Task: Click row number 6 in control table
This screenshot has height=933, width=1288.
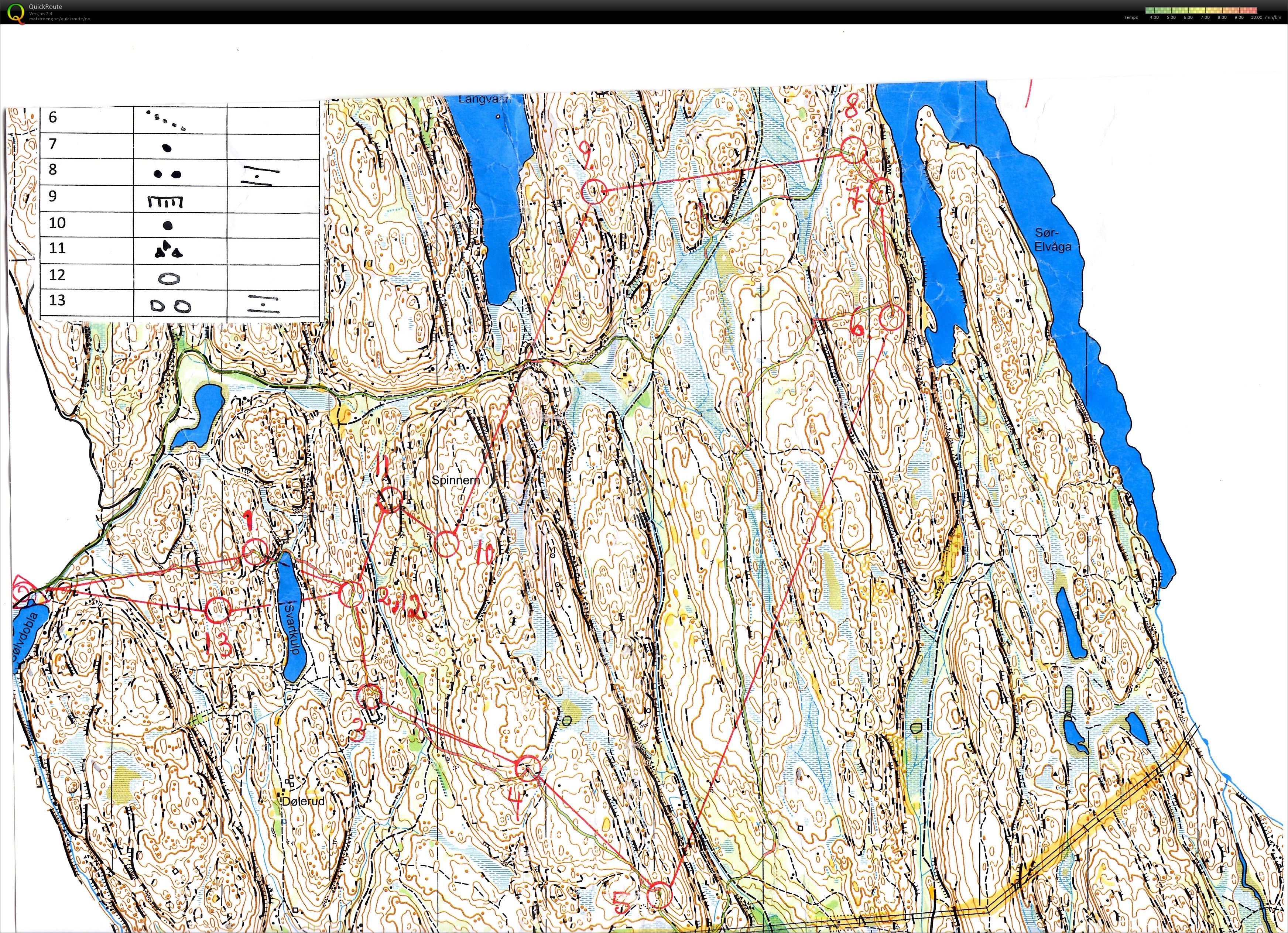Action: pos(53,117)
